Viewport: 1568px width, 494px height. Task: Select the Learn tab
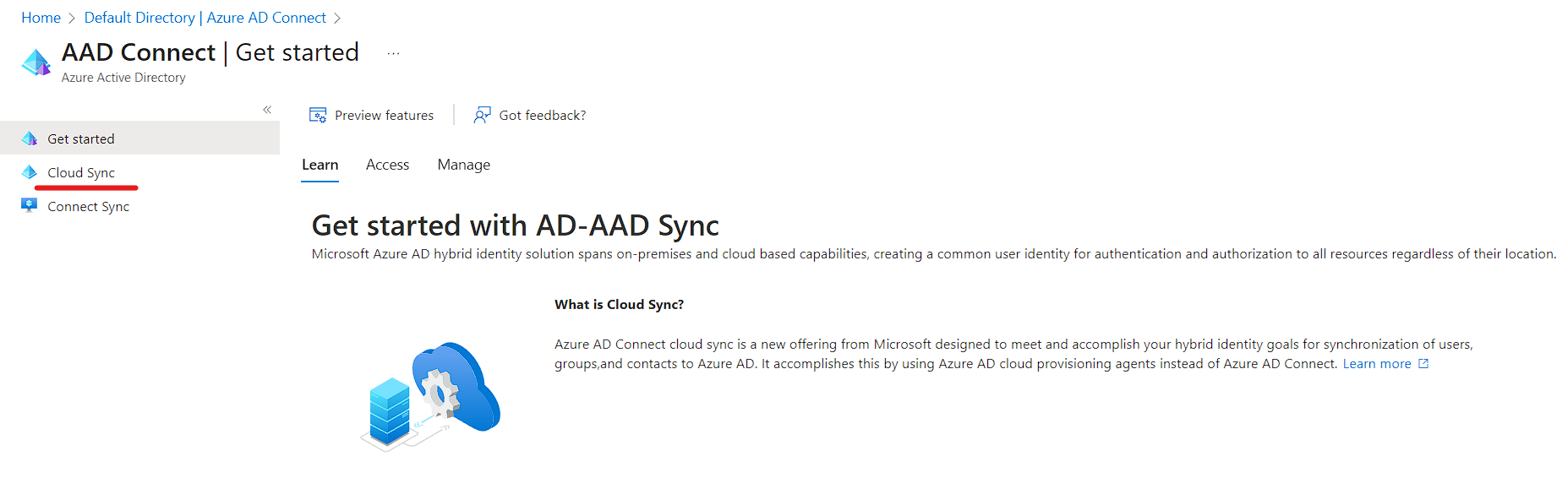320,165
